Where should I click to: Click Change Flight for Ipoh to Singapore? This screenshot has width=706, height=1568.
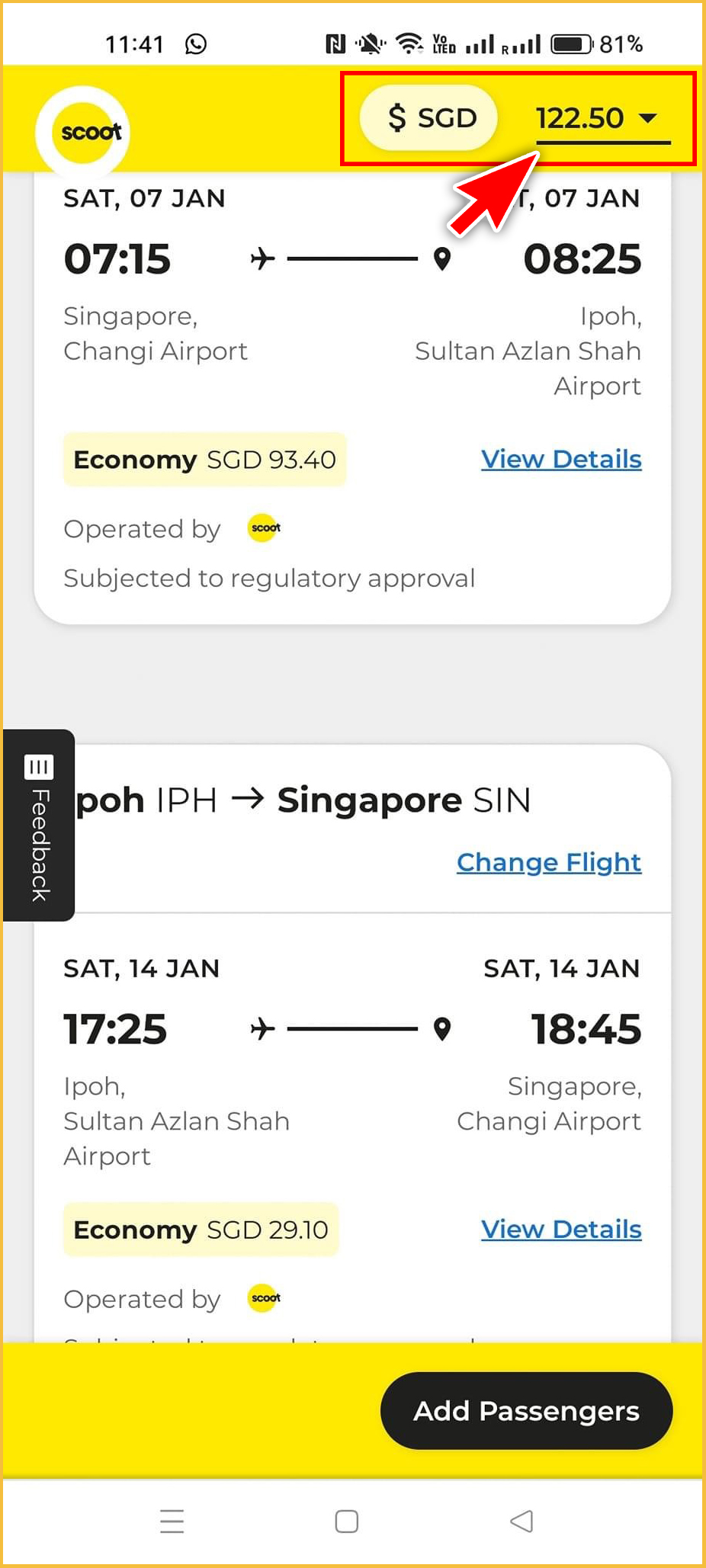click(x=548, y=862)
